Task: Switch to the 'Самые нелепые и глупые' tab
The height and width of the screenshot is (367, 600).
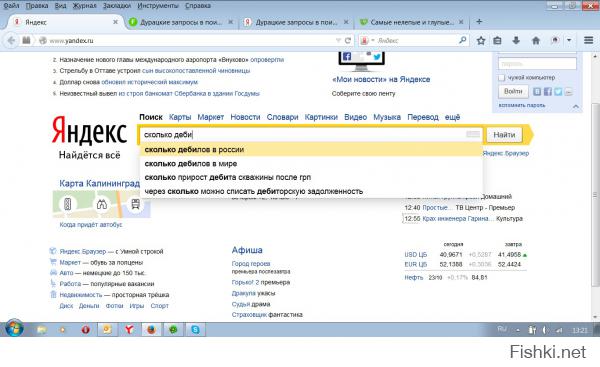Action: pos(411,22)
